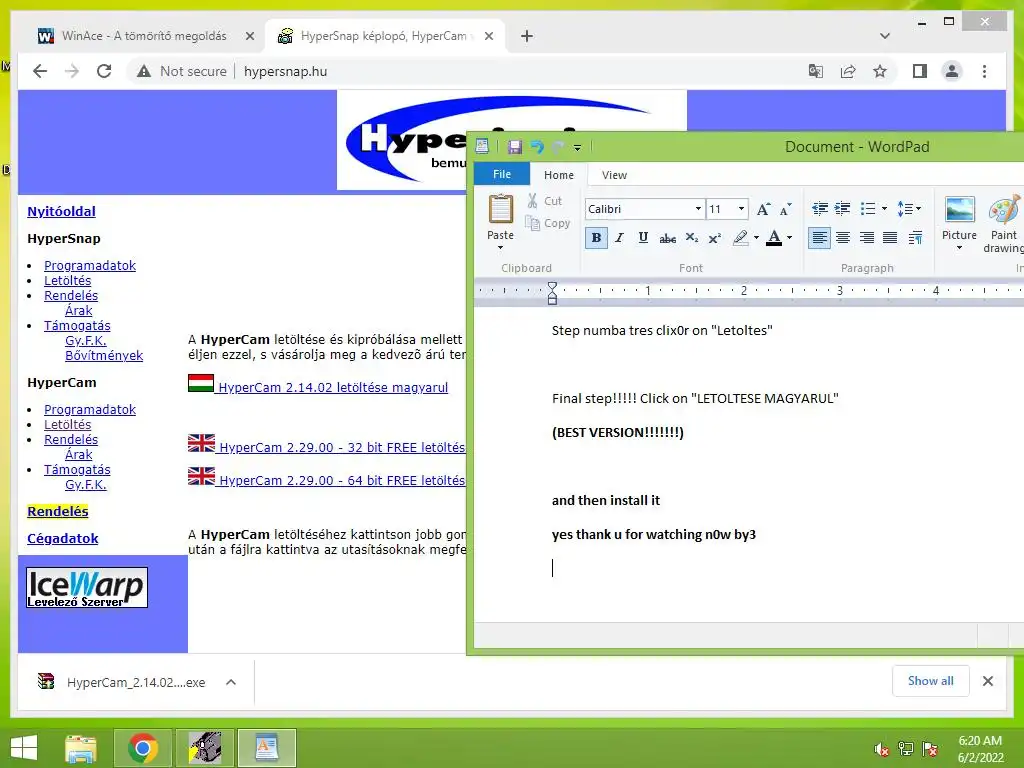The height and width of the screenshot is (768, 1024).
Task: Click the Redo icon in WordPad quick access
Action: (x=557, y=147)
